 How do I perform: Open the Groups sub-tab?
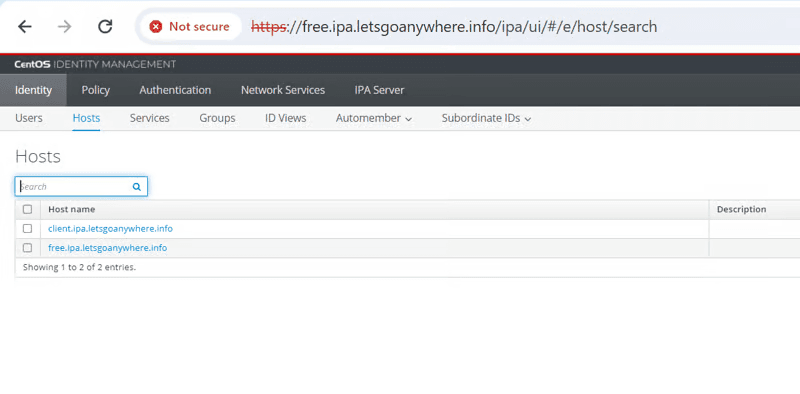217,118
